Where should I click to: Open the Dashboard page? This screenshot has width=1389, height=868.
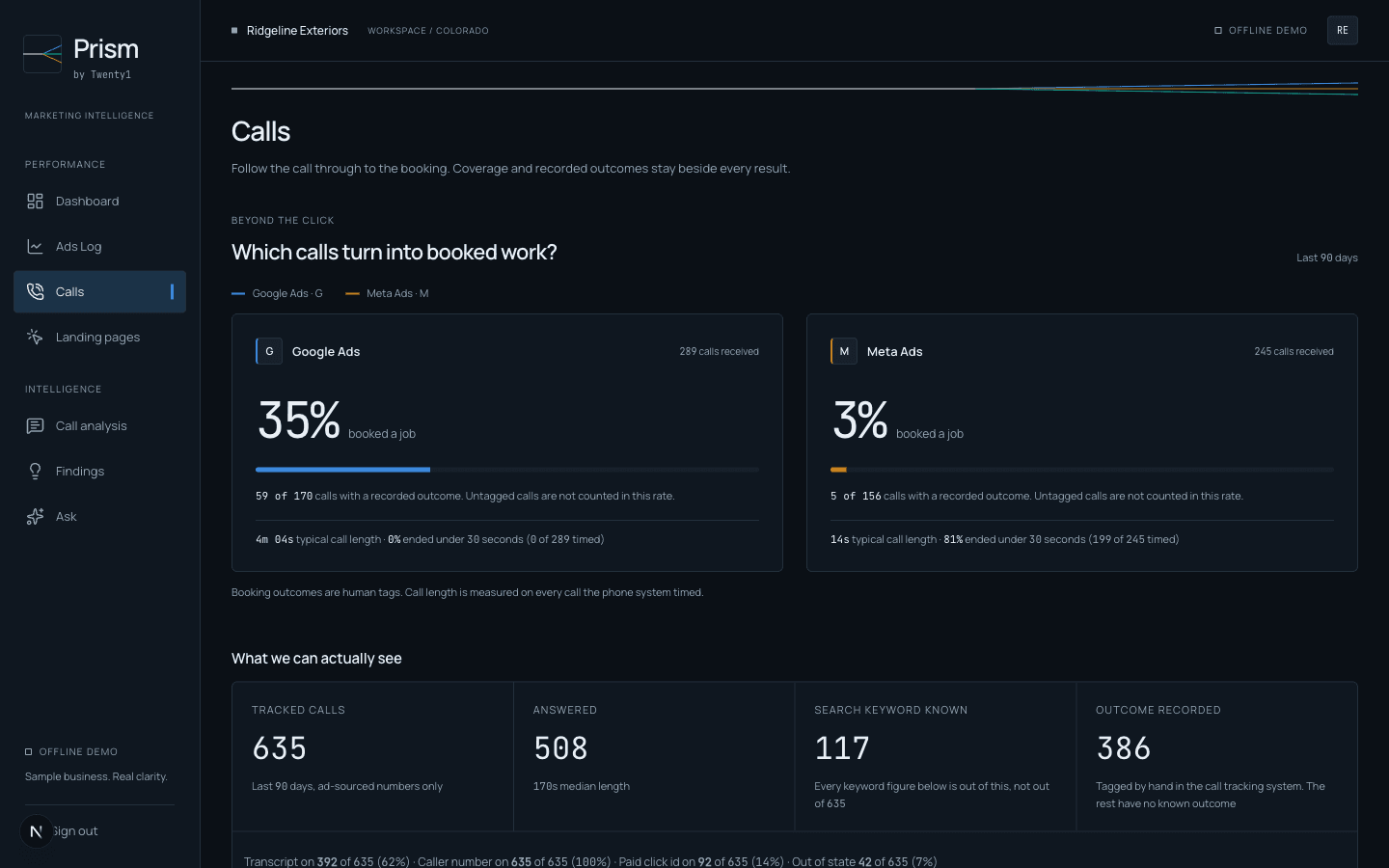[x=99, y=201]
